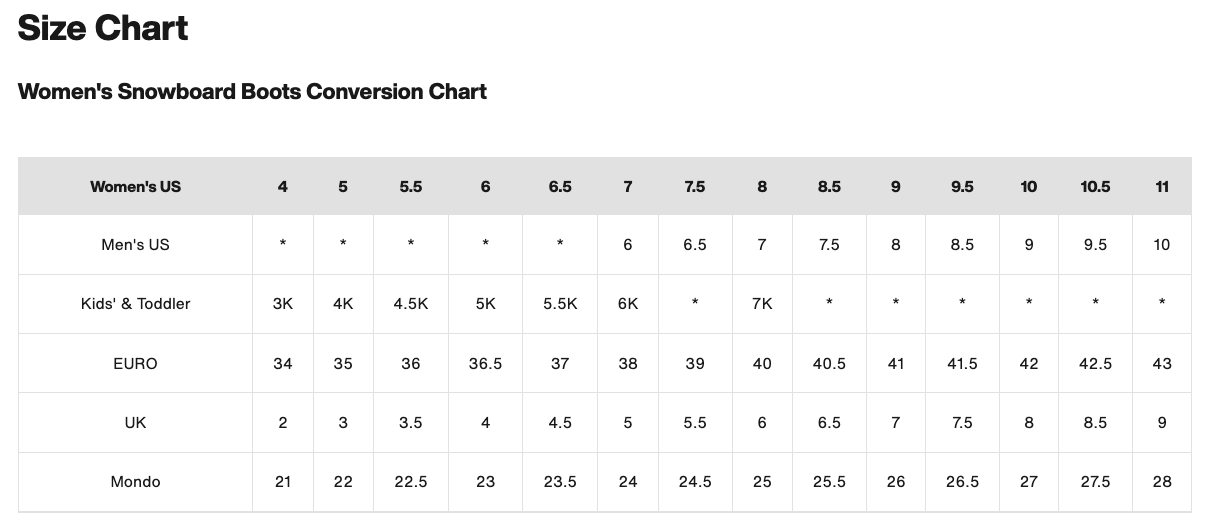1205x528 pixels.
Task: Click the 7K Kids' size cell
Action: pyautogui.click(x=762, y=304)
